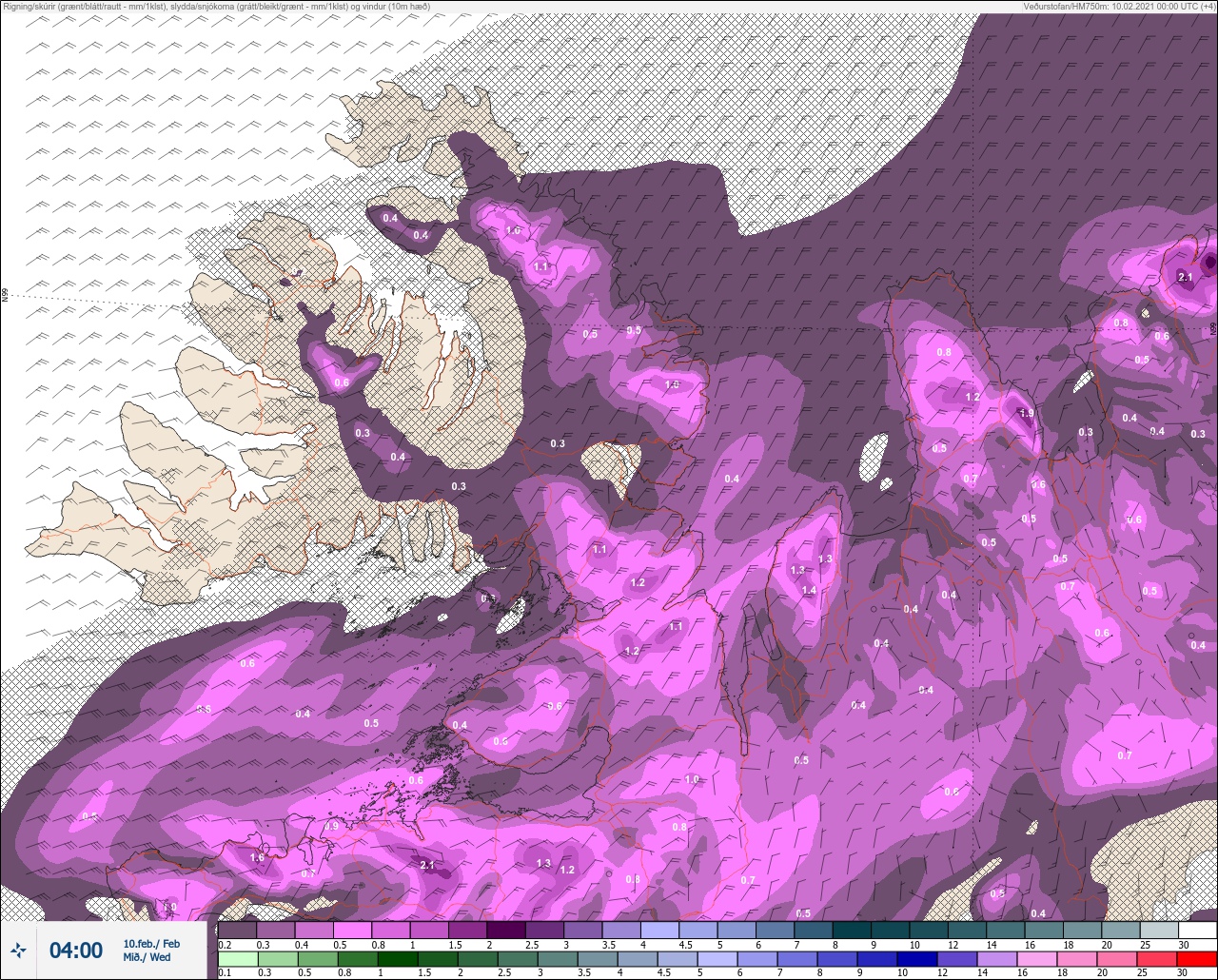This screenshot has height=980, width=1218.
Task: Select the 8 dark teal swatch in top legend
Action: (x=851, y=930)
